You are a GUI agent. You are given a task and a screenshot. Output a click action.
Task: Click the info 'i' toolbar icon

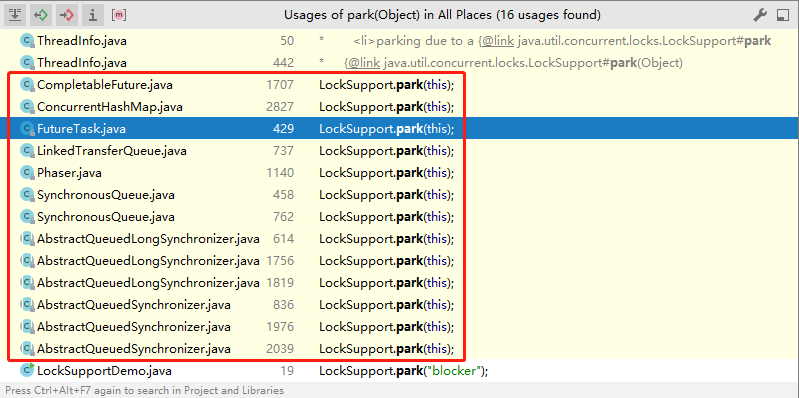pyautogui.click(x=92, y=15)
